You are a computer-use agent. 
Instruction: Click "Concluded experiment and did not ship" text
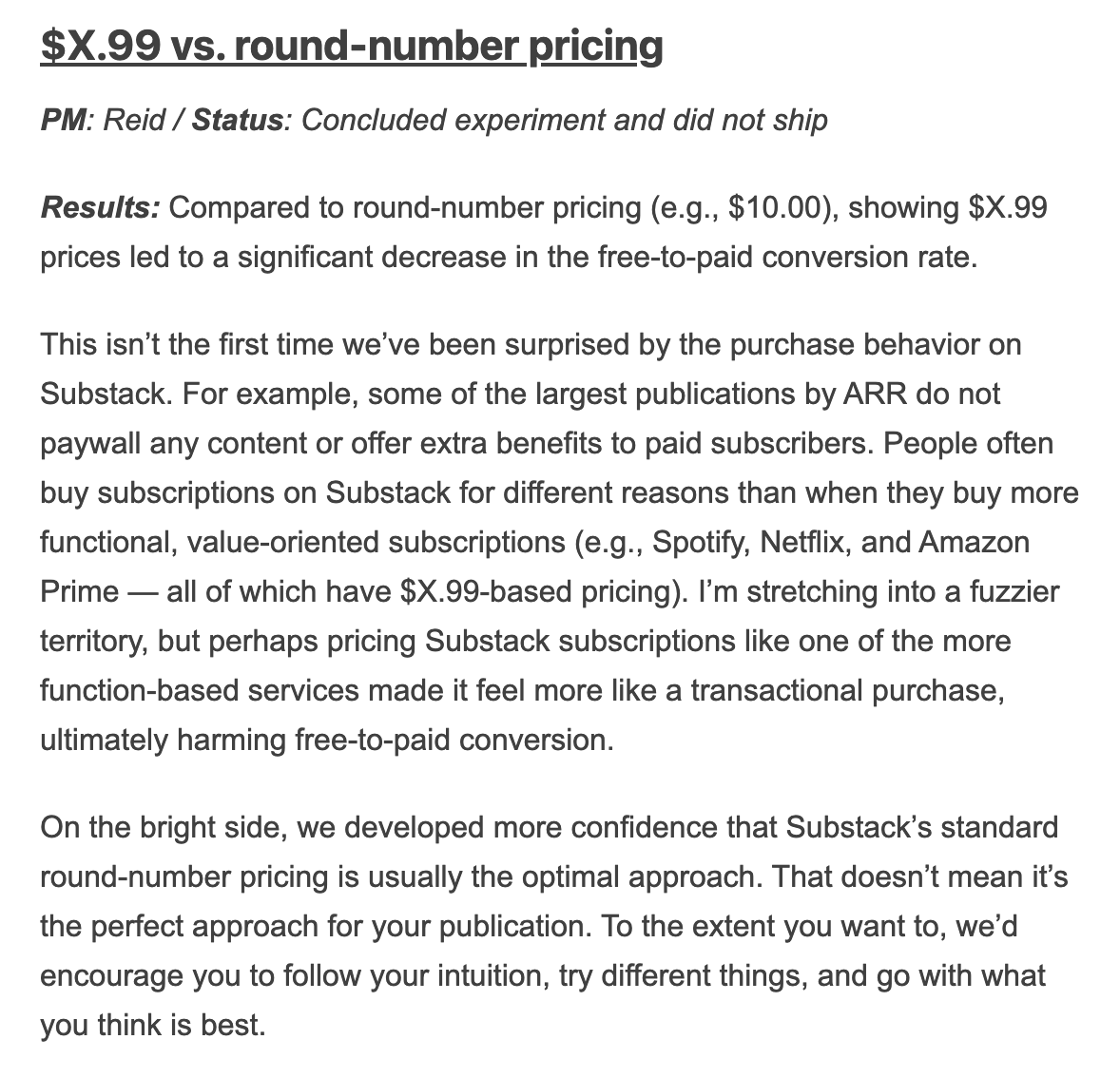pos(564,121)
